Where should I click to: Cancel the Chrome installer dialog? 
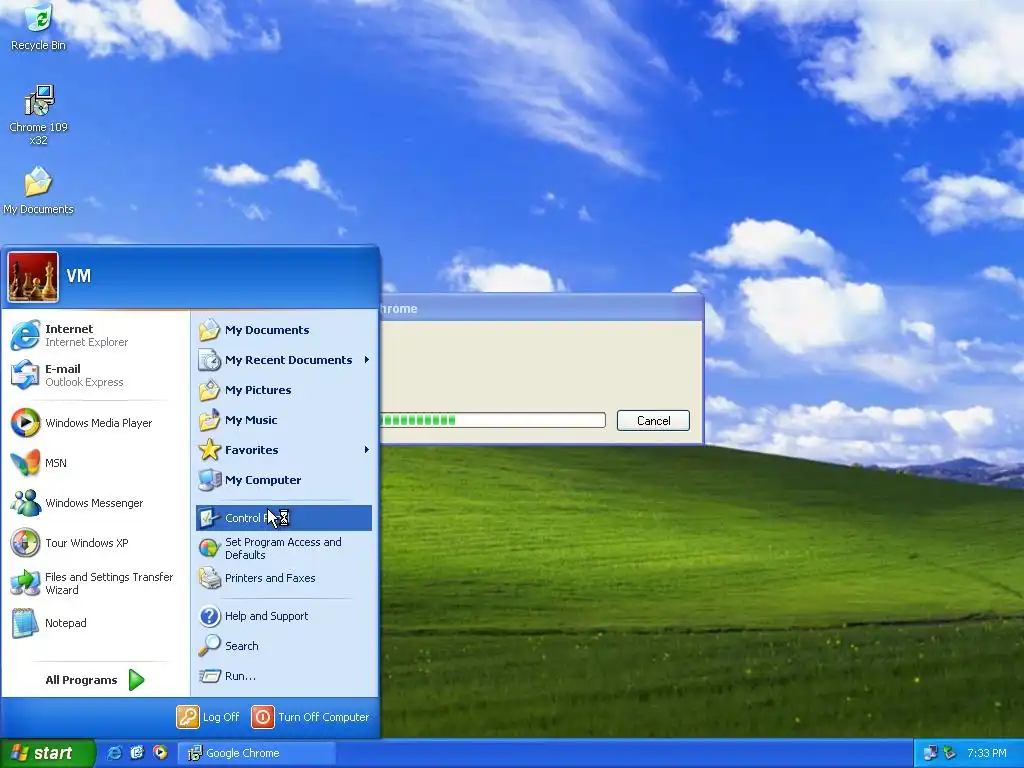pyautogui.click(x=653, y=421)
